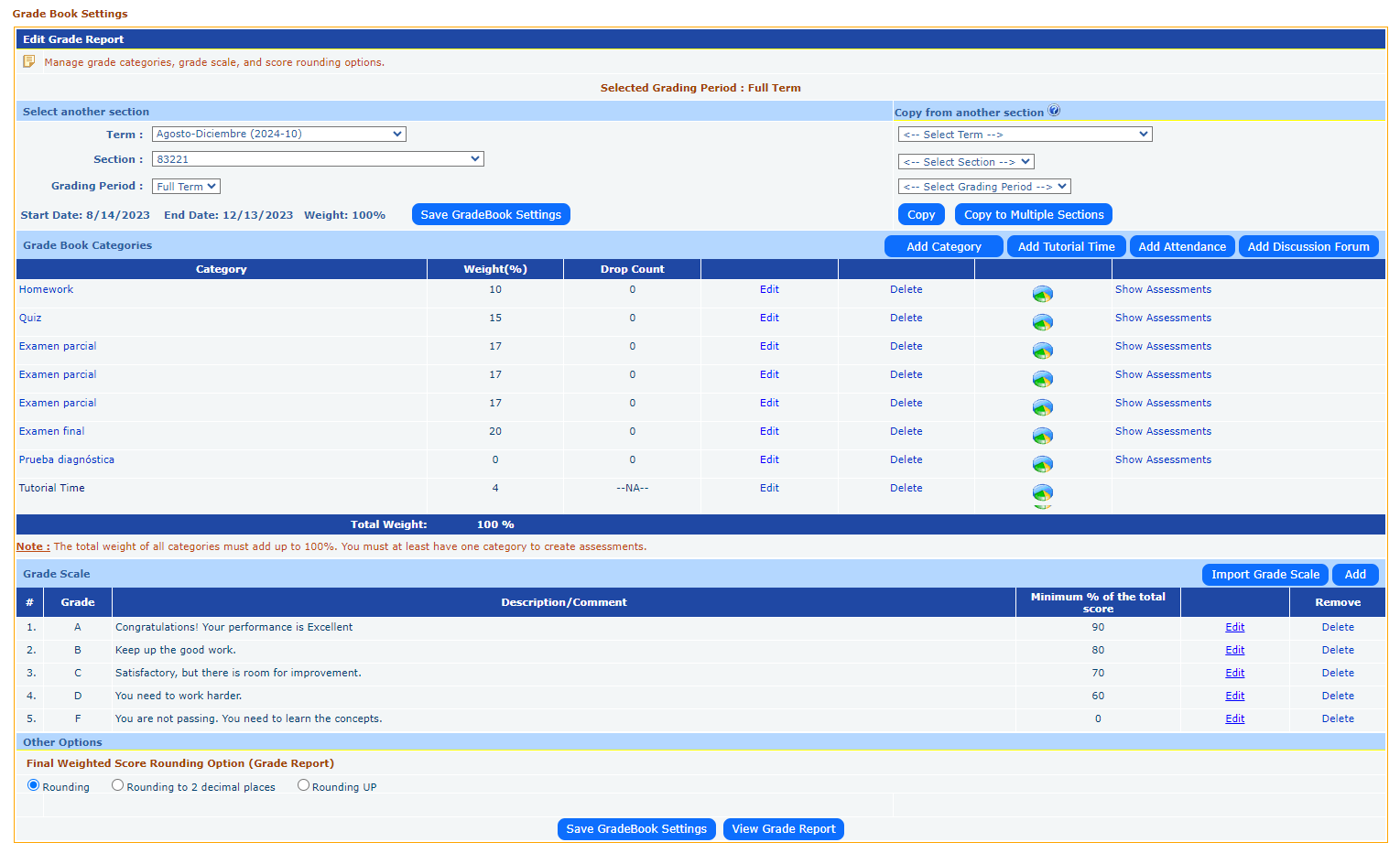Image resolution: width=1400 pixels, height=864 pixels.
Task: Open the Grading Period Full Term dropdown
Action: point(186,187)
